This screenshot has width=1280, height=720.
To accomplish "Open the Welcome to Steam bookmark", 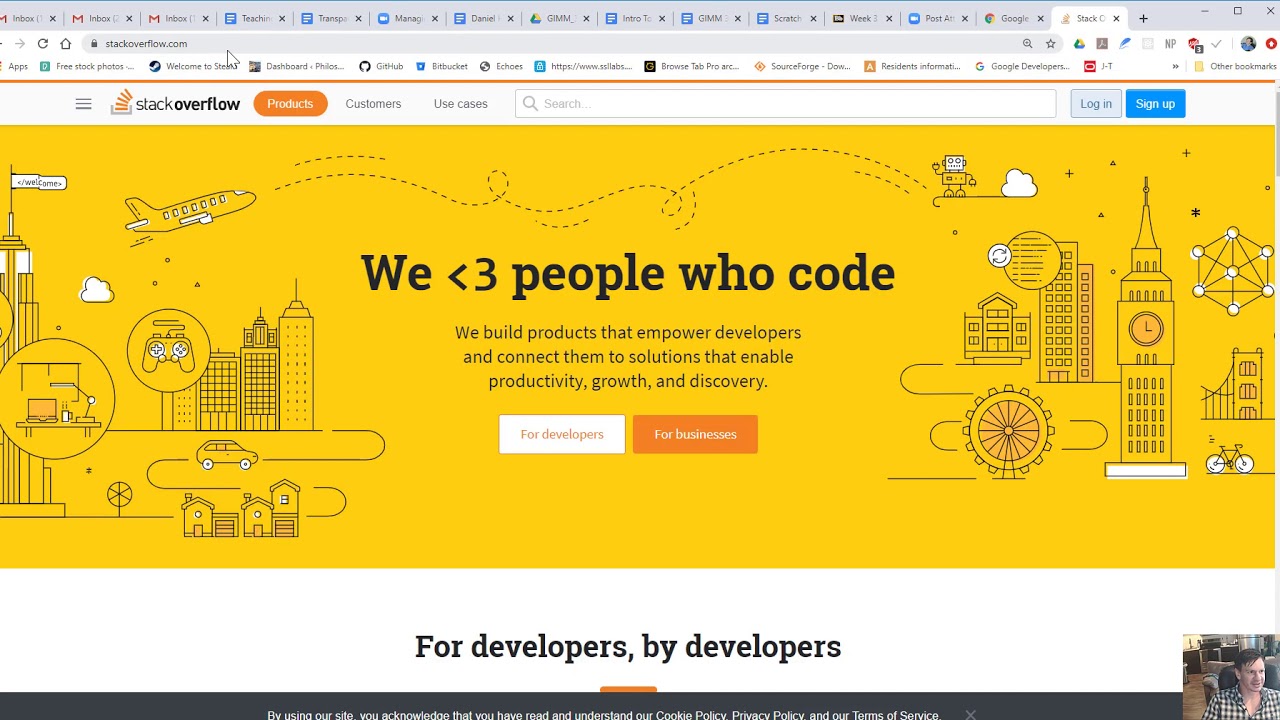I will coord(194,66).
